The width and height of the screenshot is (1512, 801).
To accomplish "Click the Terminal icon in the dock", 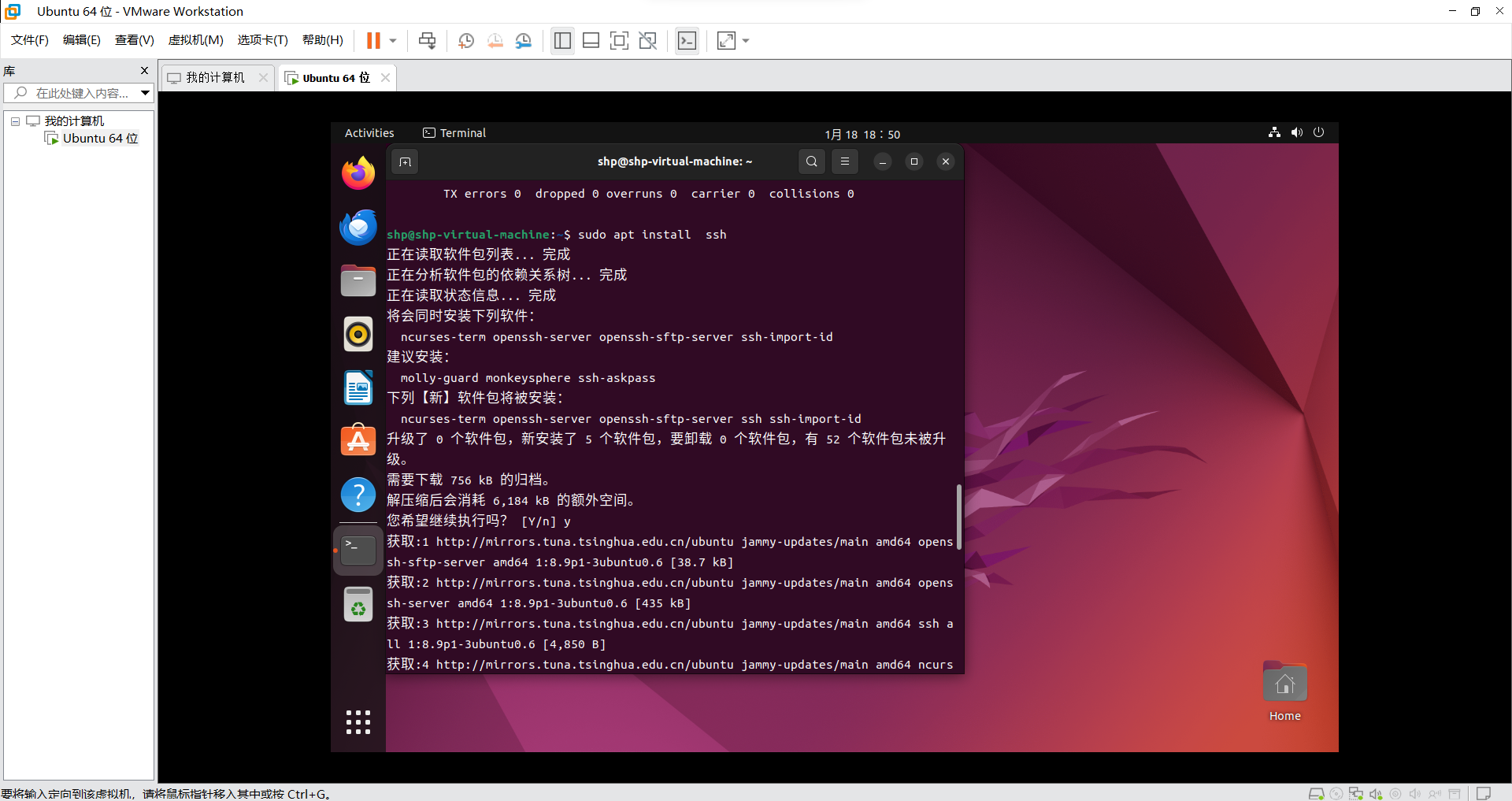I will (x=358, y=550).
